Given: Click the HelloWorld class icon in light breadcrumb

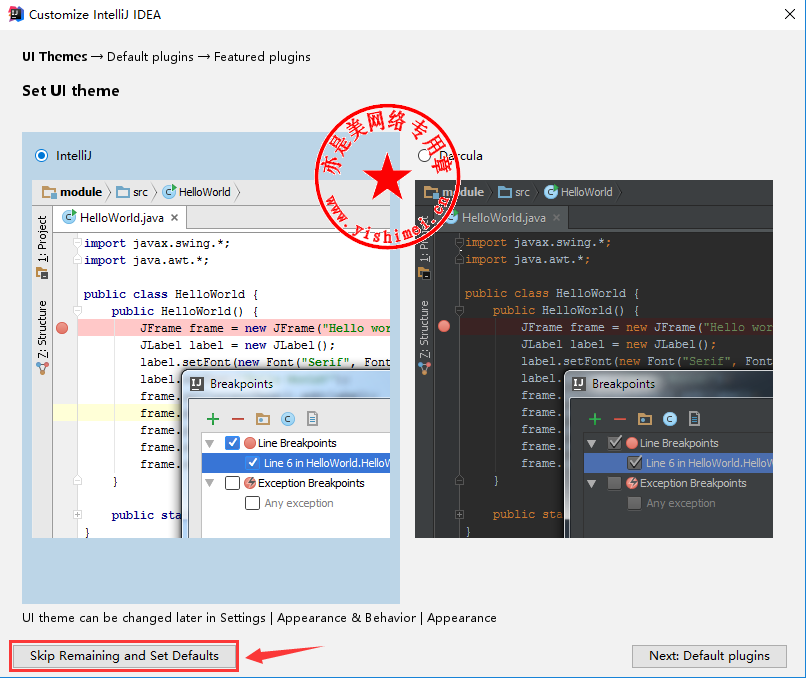Looking at the screenshot, I should point(170,192).
